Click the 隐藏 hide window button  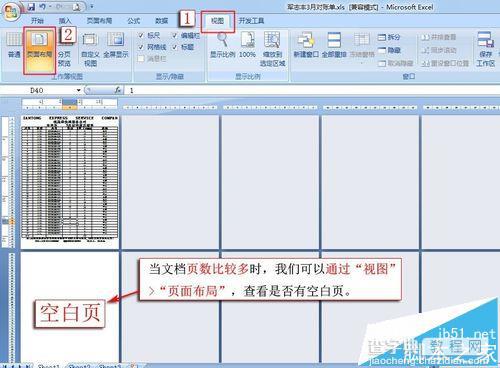(389, 50)
